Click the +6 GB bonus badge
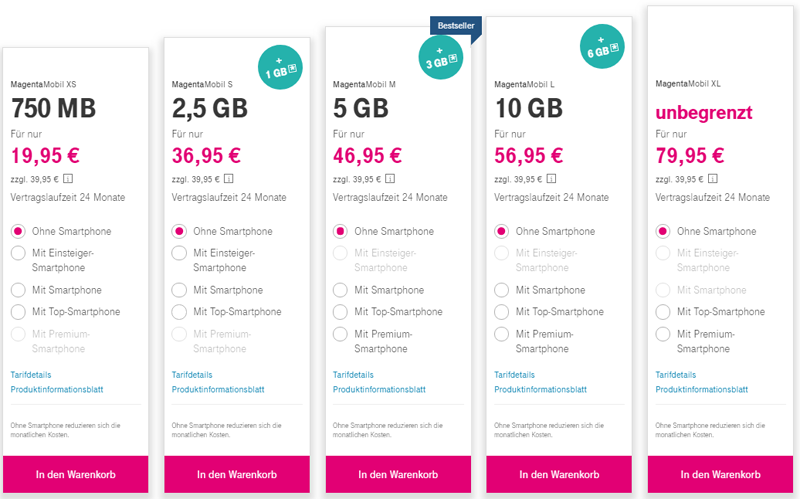The width and height of the screenshot is (800, 499). point(602,46)
